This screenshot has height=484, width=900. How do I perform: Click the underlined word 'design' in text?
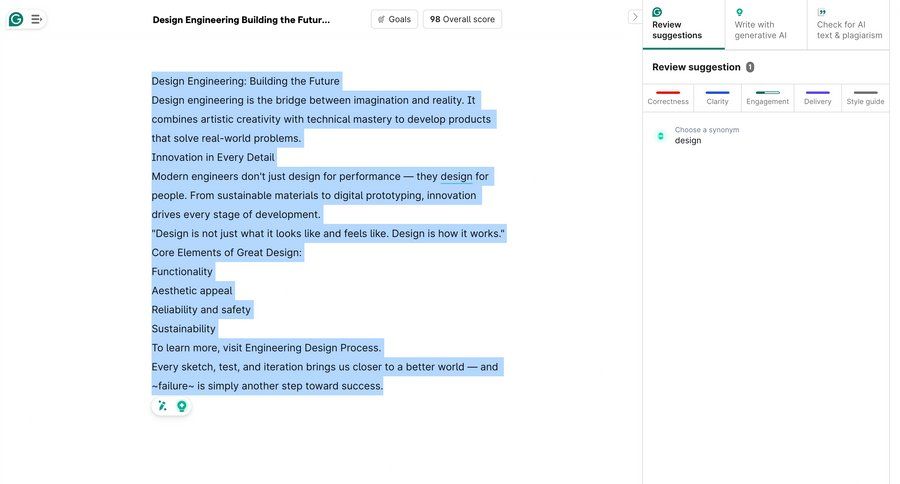[456, 176]
